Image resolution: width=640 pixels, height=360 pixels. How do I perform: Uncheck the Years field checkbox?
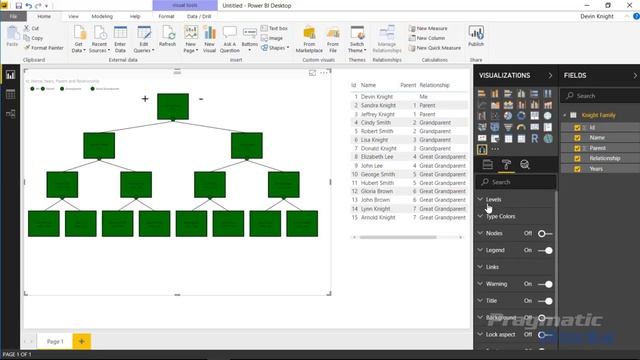(x=577, y=169)
